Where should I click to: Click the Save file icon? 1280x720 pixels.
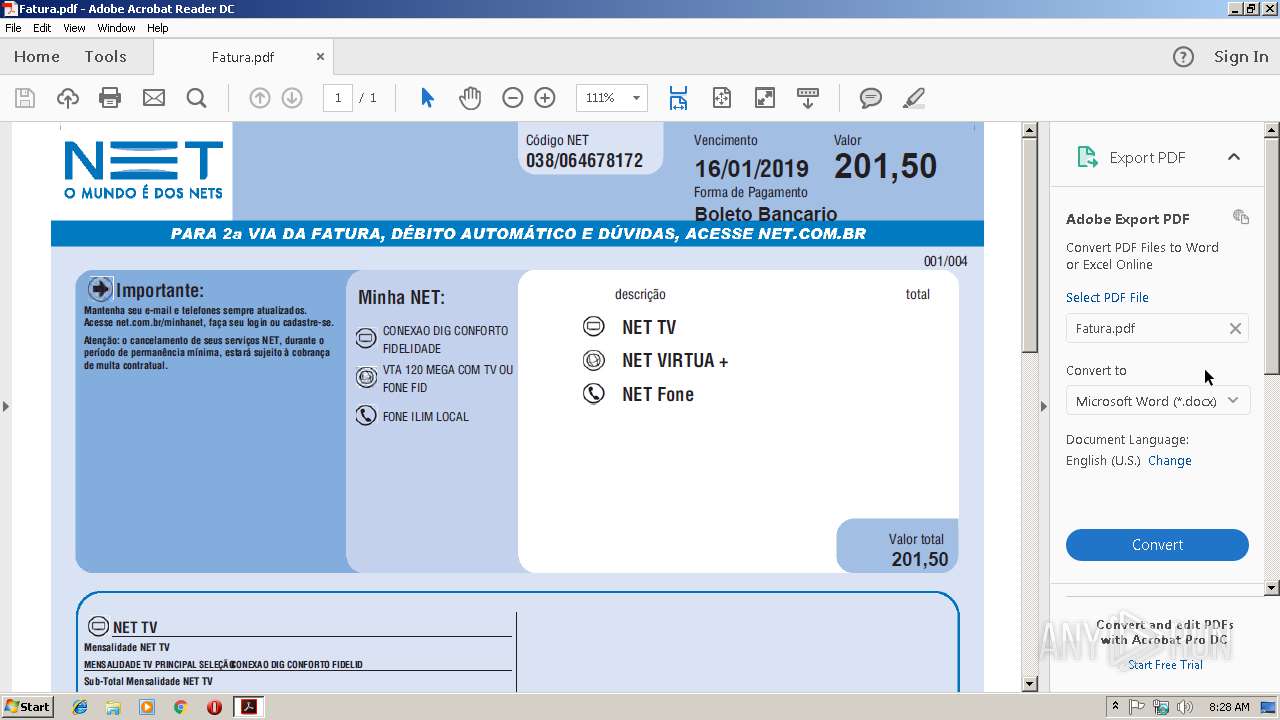pyautogui.click(x=25, y=98)
